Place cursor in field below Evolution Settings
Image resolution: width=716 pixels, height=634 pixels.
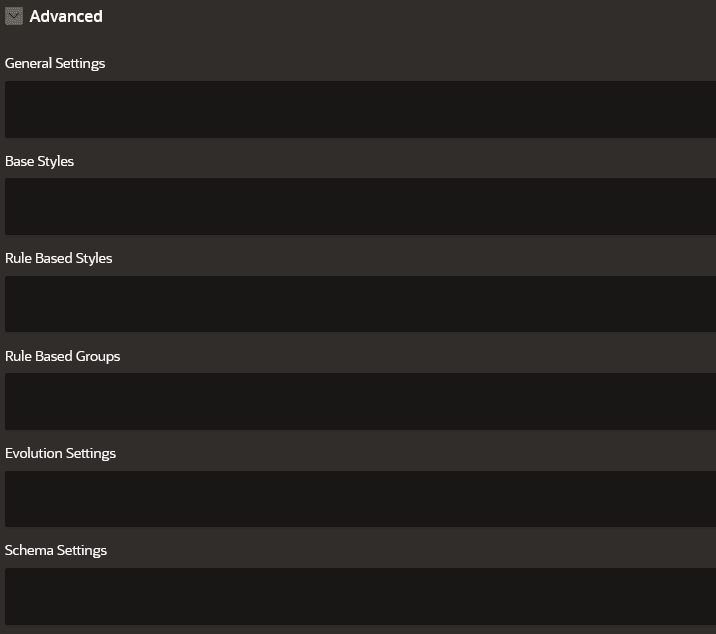pos(360,499)
